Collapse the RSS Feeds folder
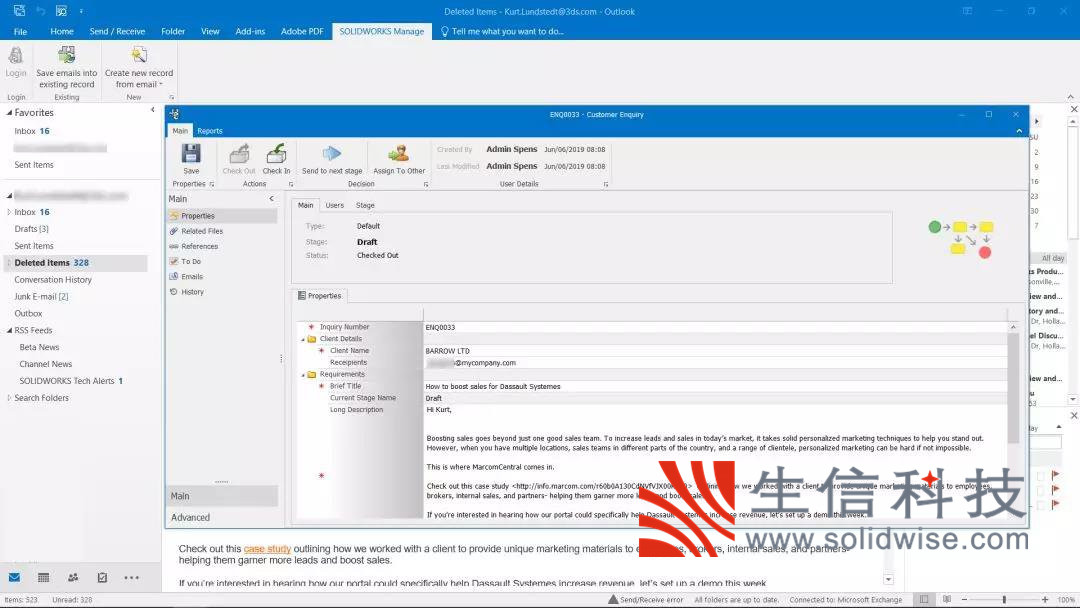Screen dimensions: 1080x608 tap(9, 331)
